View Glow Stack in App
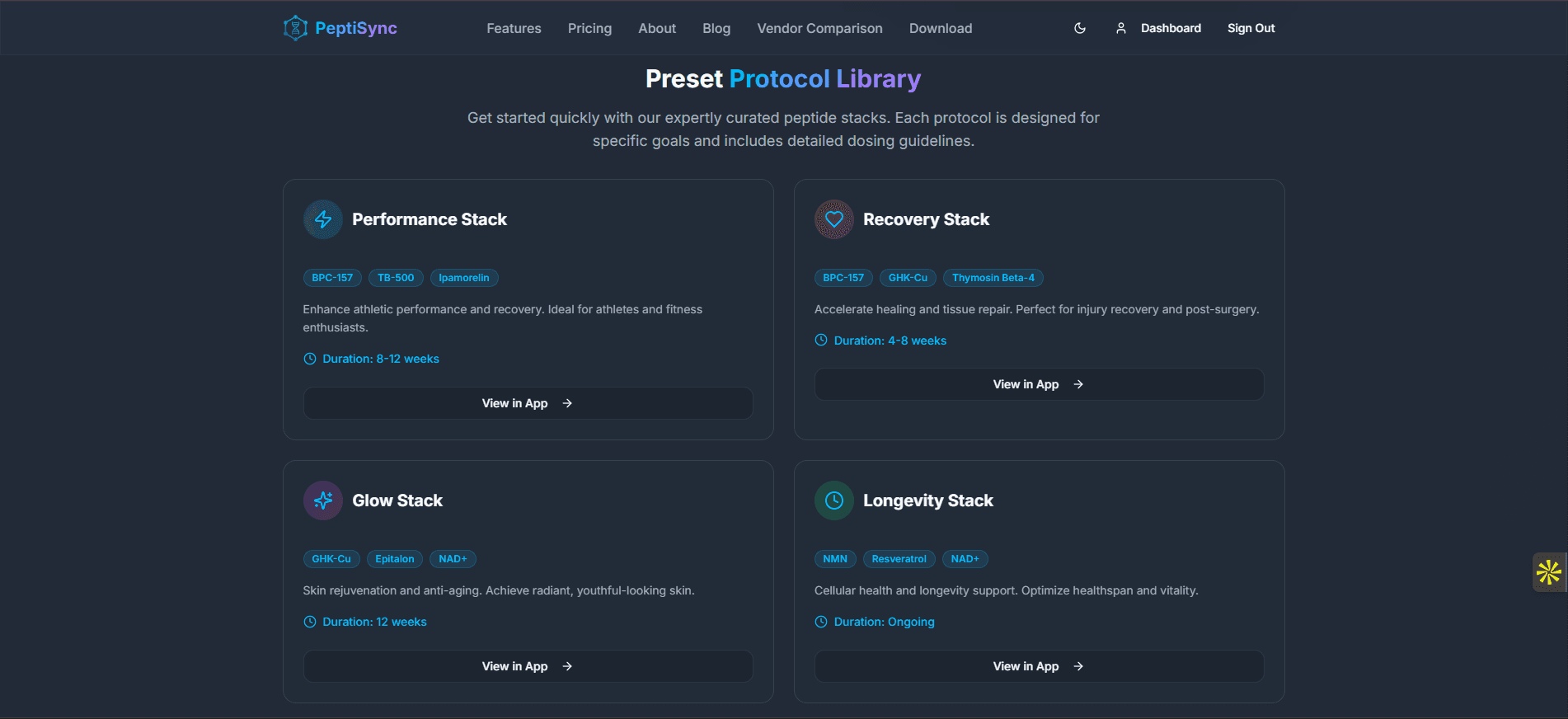 point(528,666)
